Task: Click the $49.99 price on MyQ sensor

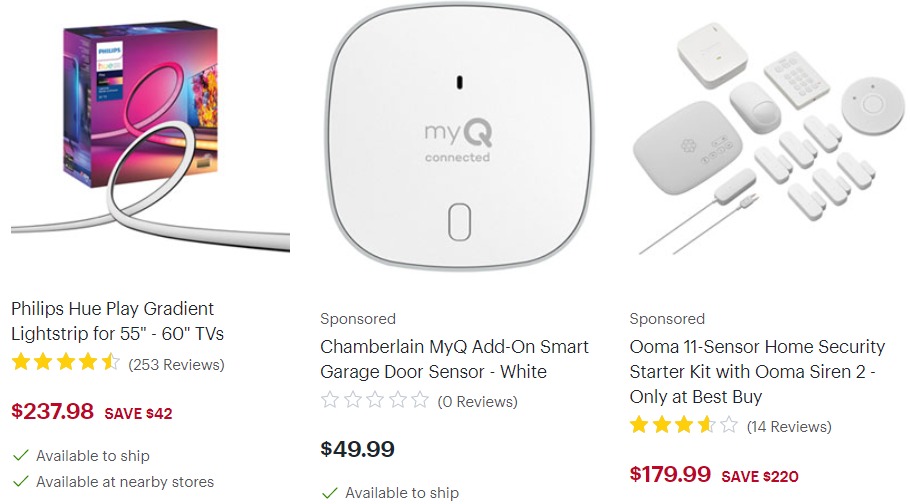Action: click(x=358, y=449)
